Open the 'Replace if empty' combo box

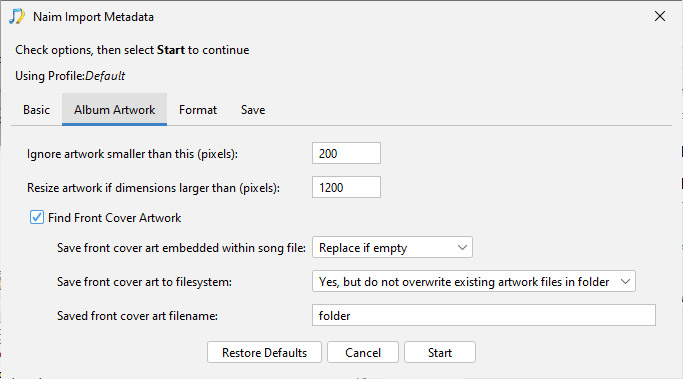click(392, 247)
